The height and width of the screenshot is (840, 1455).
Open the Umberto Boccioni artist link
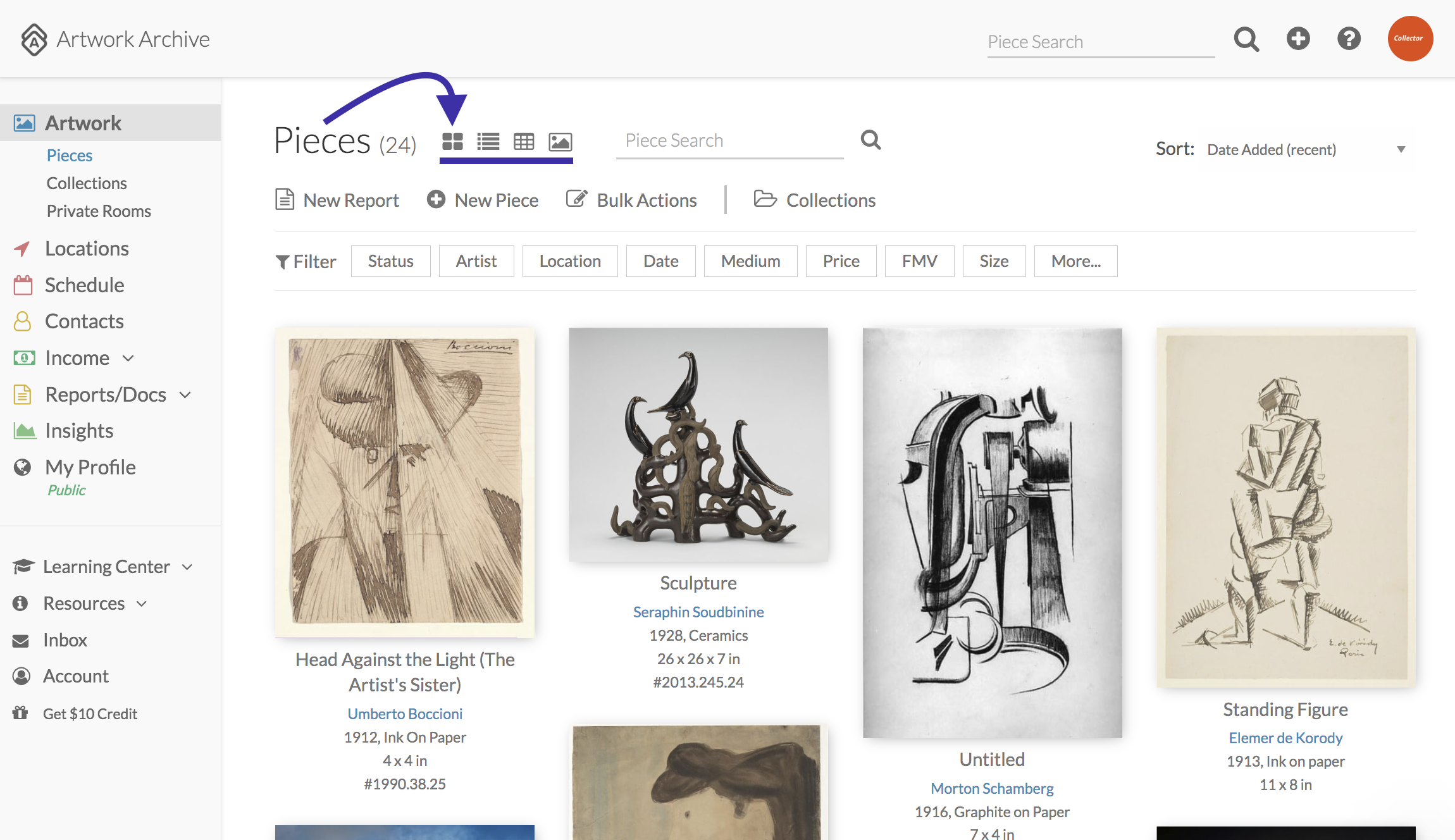coord(405,713)
